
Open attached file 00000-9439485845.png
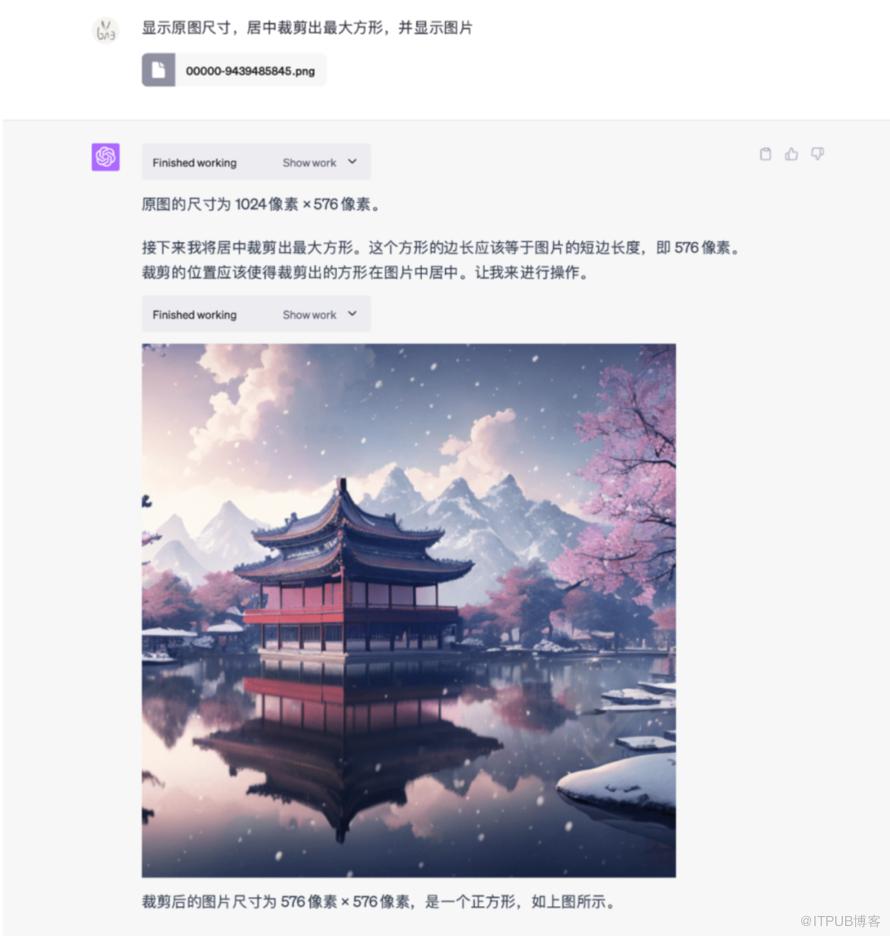click(x=234, y=70)
